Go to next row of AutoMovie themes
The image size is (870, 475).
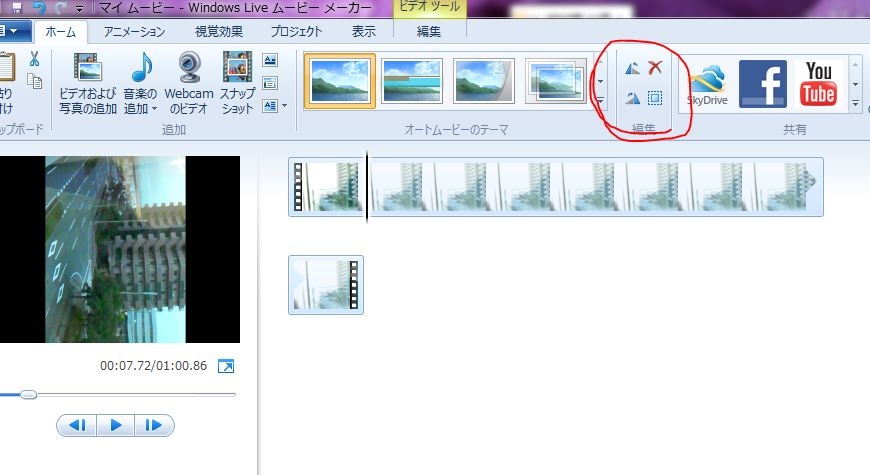click(600, 82)
